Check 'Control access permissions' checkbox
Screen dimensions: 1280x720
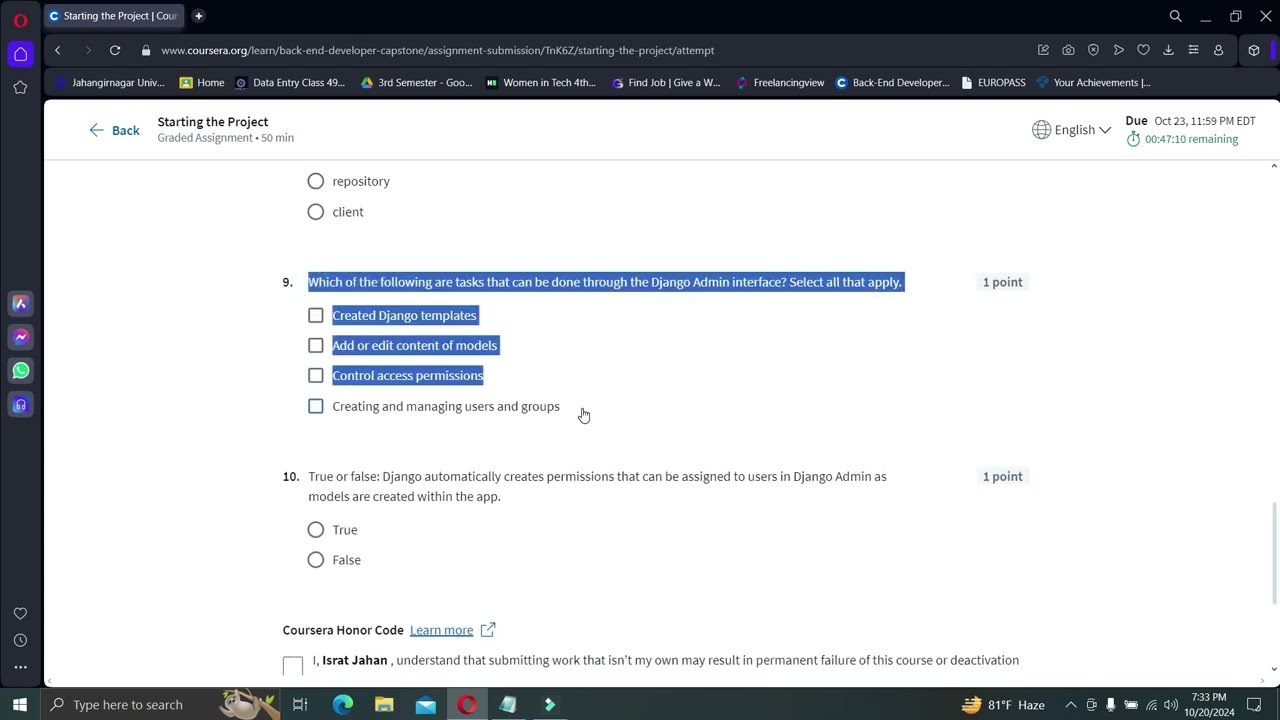316,375
